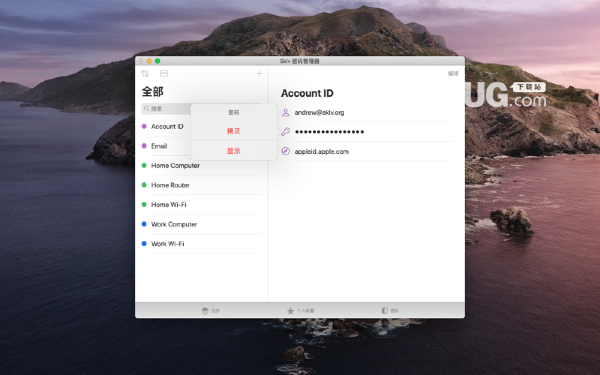Image resolution: width=600 pixels, height=375 pixels.
Task: Select the Home Computer entry
Action: point(201,166)
